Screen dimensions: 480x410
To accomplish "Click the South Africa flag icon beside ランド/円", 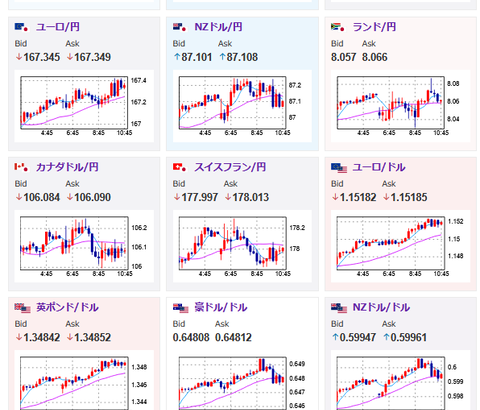I will 338,27.
